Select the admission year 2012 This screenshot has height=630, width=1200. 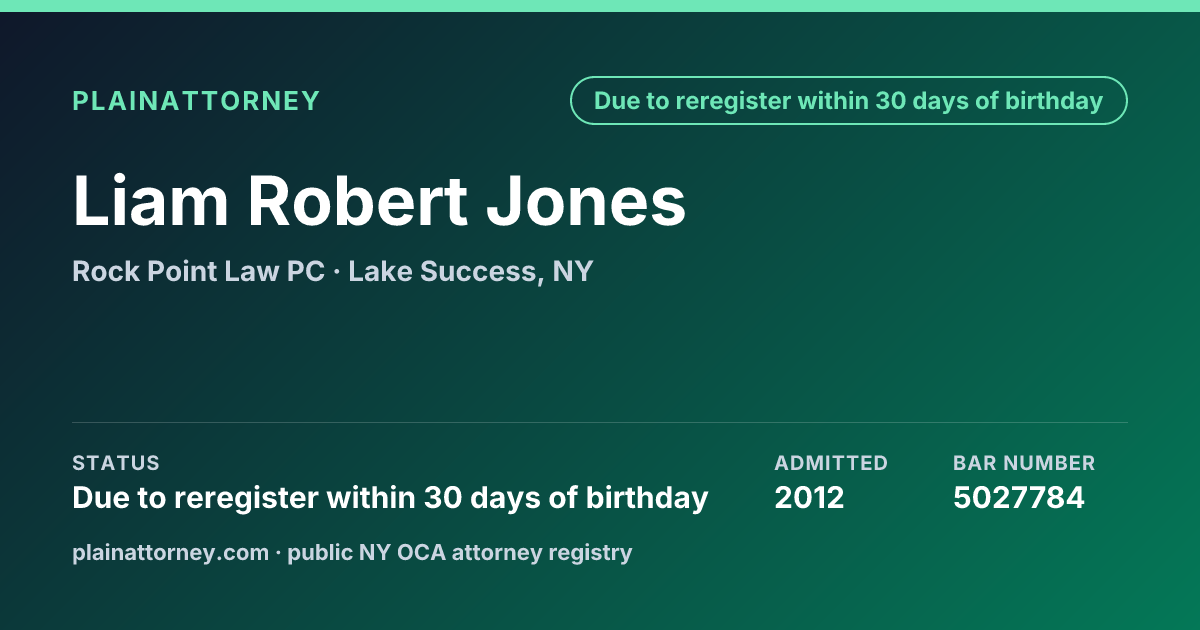click(809, 497)
